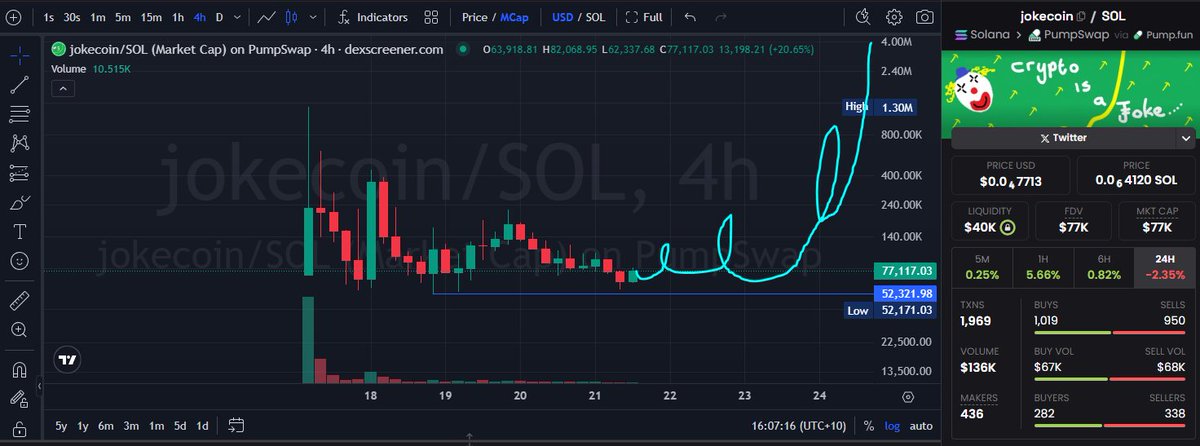Select the brush drawing tool
Screen dimensions: 1200x446
pyautogui.click(x=19, y=203)
